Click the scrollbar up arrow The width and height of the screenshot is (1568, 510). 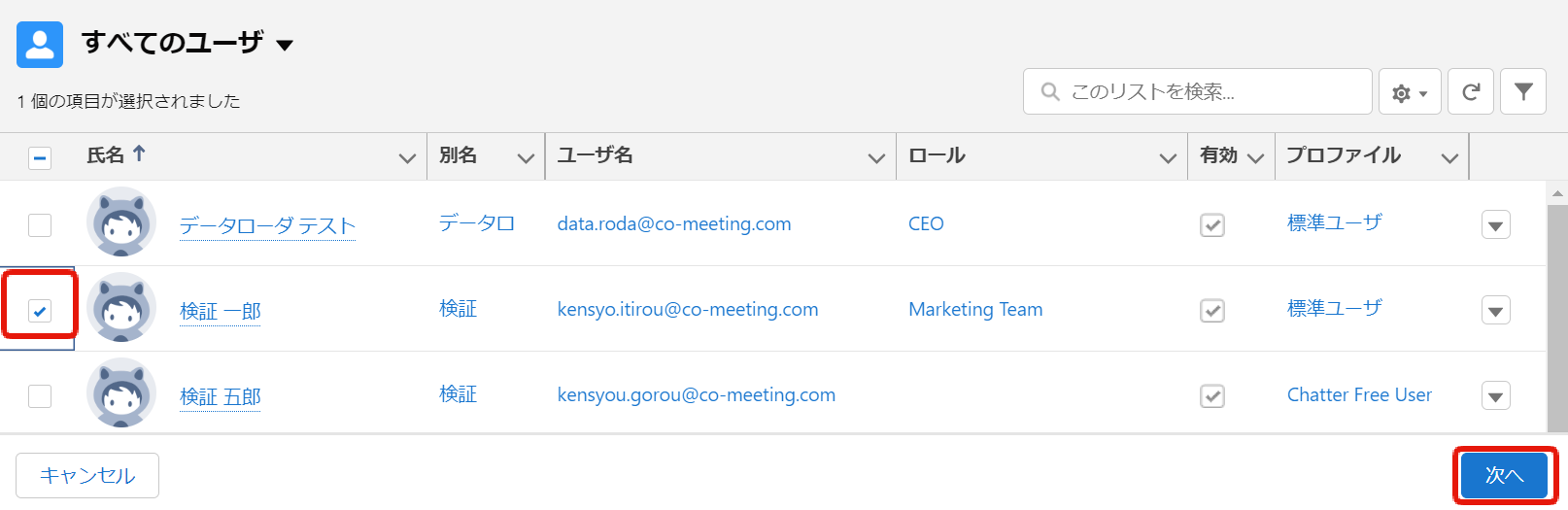(1557, 193)
